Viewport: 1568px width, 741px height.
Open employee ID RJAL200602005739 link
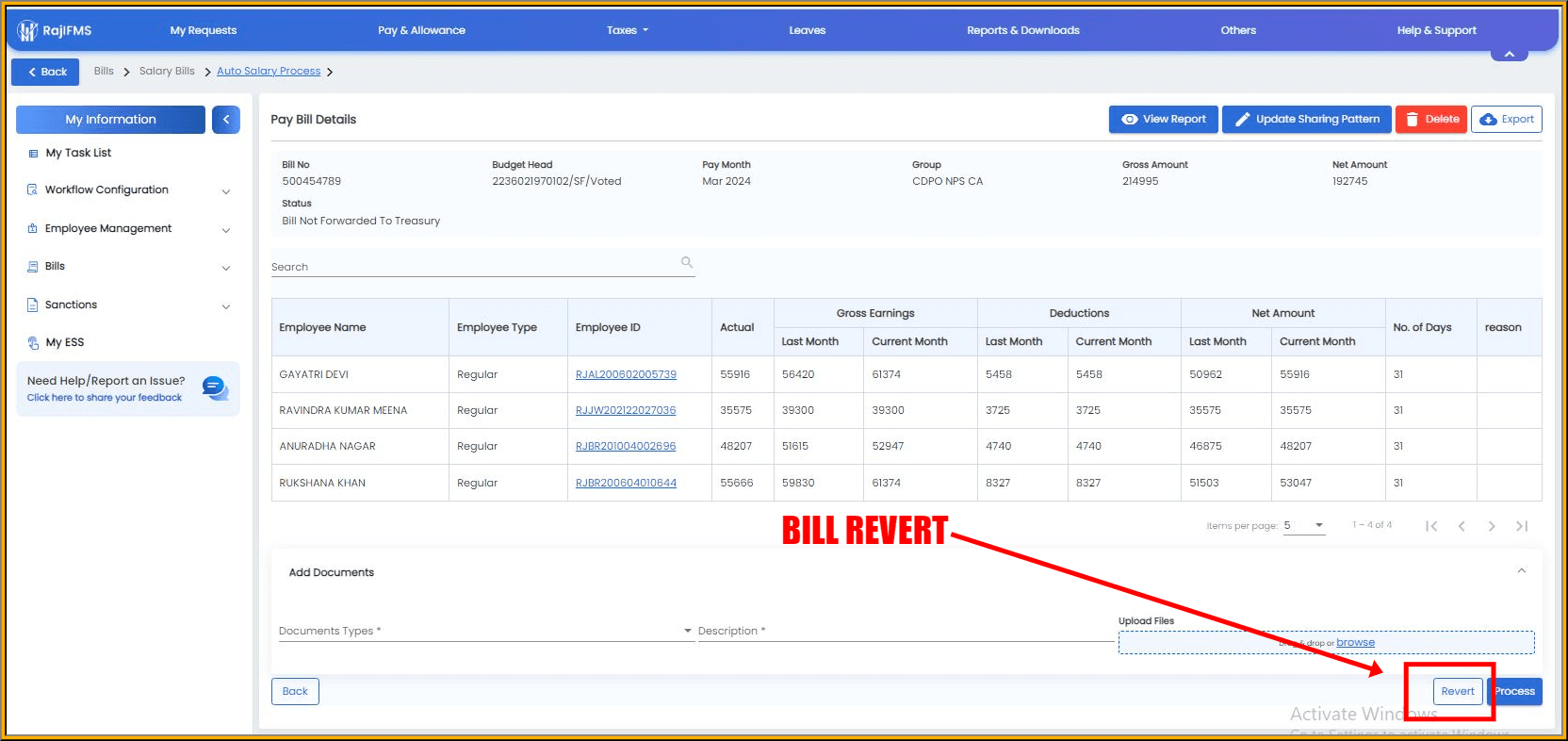626,374
